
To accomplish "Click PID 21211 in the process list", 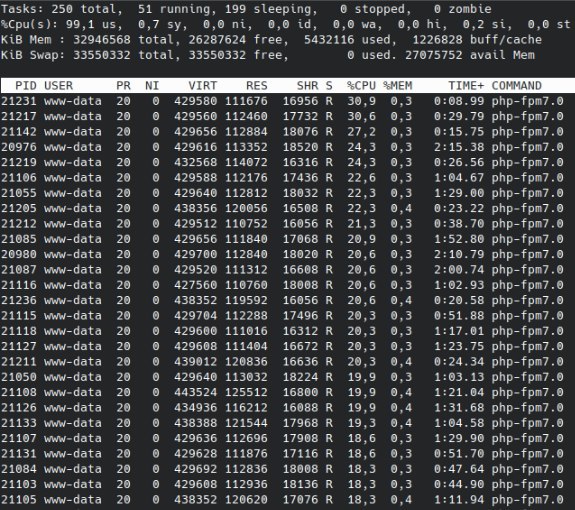I will pos(19,362).
